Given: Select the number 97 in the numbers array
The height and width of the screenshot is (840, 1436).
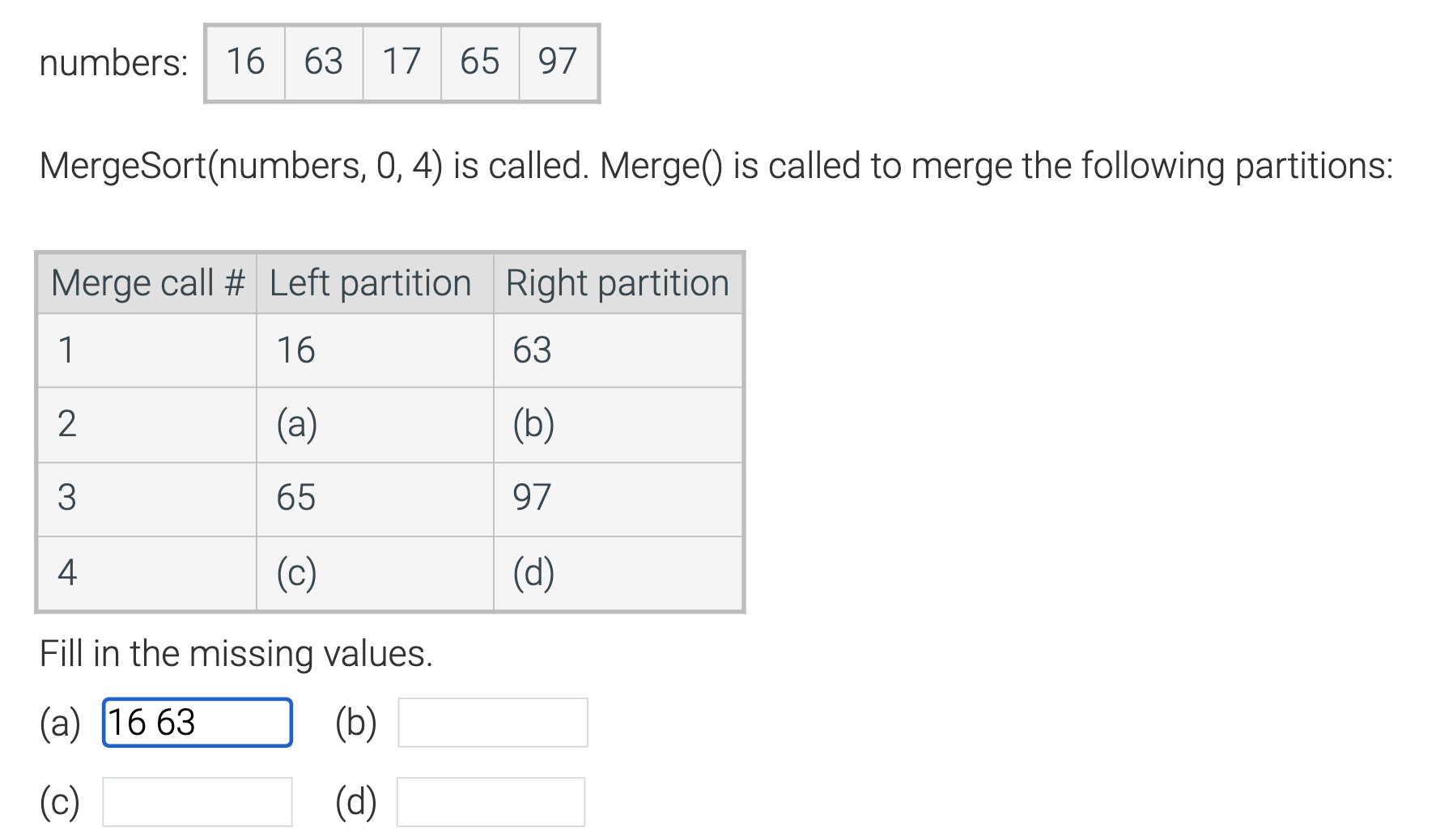Looking at the screenshot, I should coord(557,62).
